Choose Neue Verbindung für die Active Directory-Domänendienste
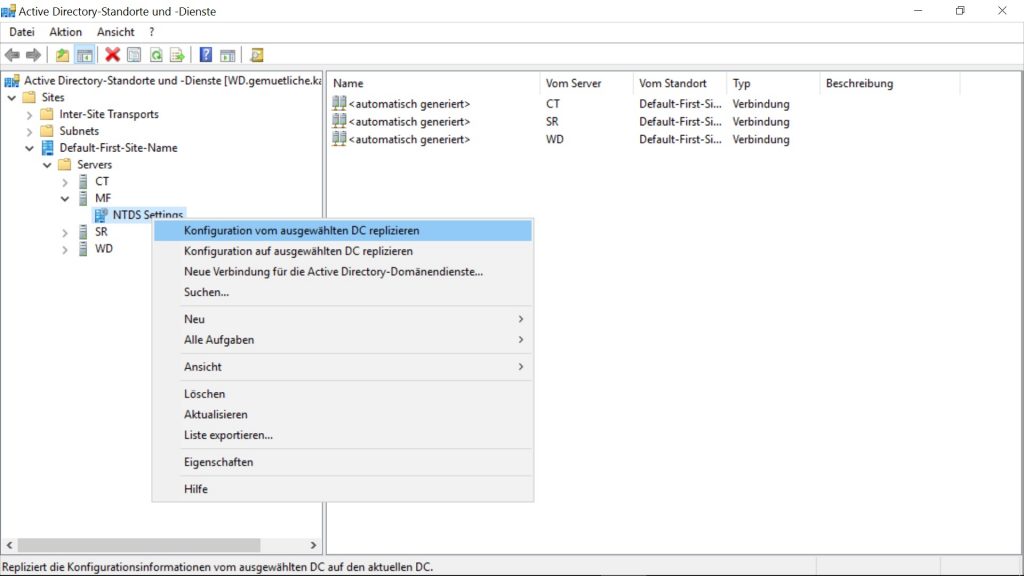 click(343, 272)
